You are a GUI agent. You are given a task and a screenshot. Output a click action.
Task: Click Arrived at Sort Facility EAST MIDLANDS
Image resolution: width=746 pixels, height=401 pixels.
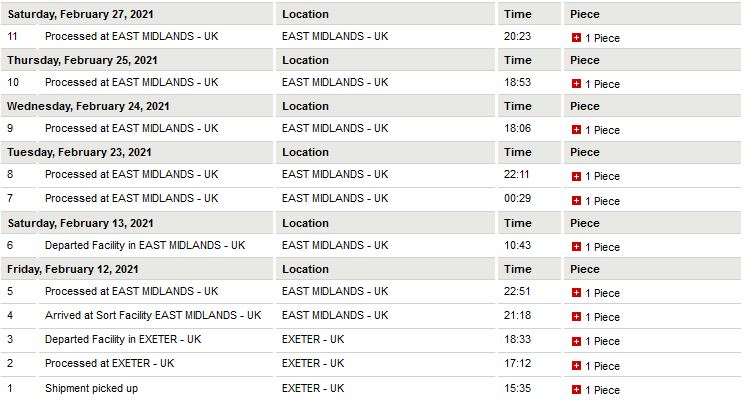(x=153, y=315)
